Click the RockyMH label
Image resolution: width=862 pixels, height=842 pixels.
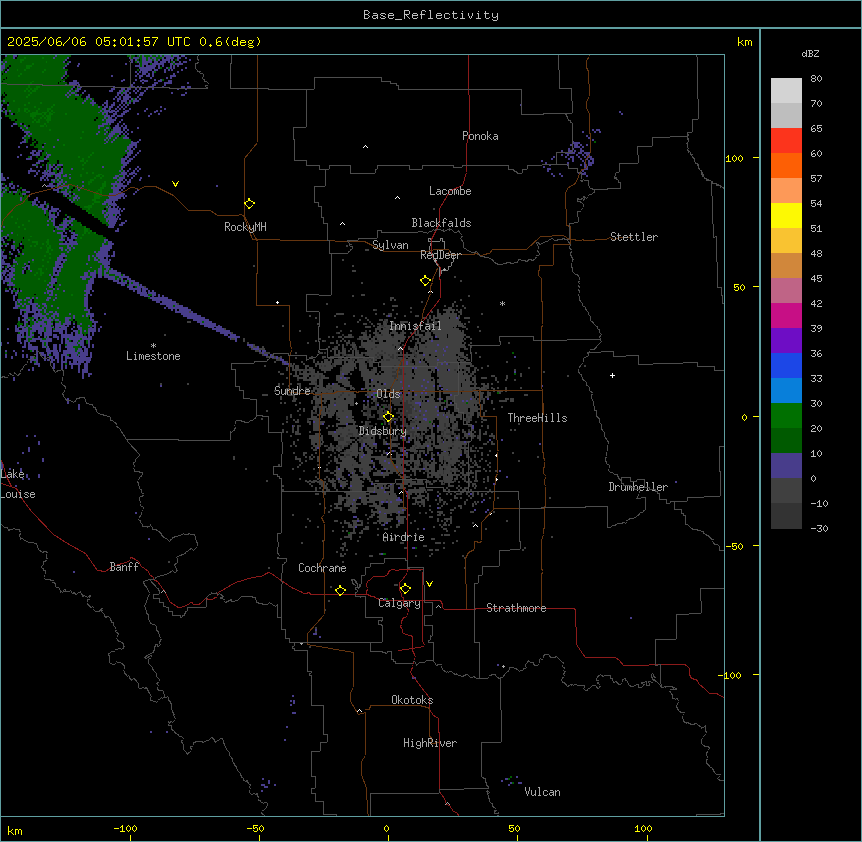245,227
